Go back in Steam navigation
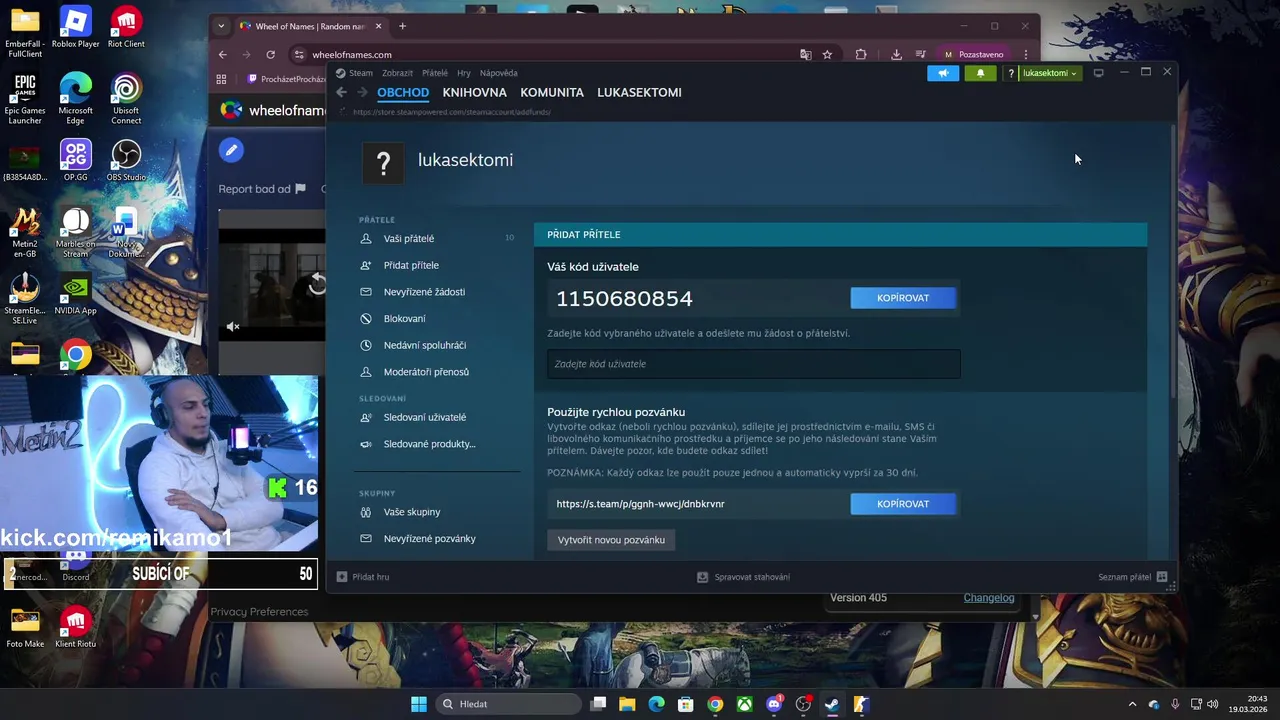The height and width of the screenshot is (720, 1280). (x=341, y=92)
